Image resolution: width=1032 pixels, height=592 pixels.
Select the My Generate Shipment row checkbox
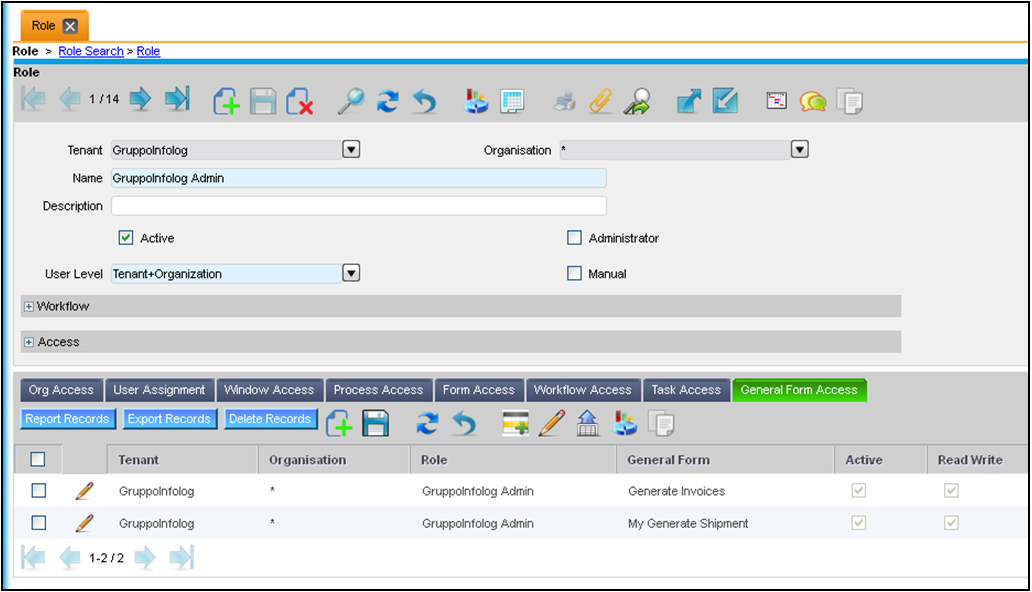(39, 523)
